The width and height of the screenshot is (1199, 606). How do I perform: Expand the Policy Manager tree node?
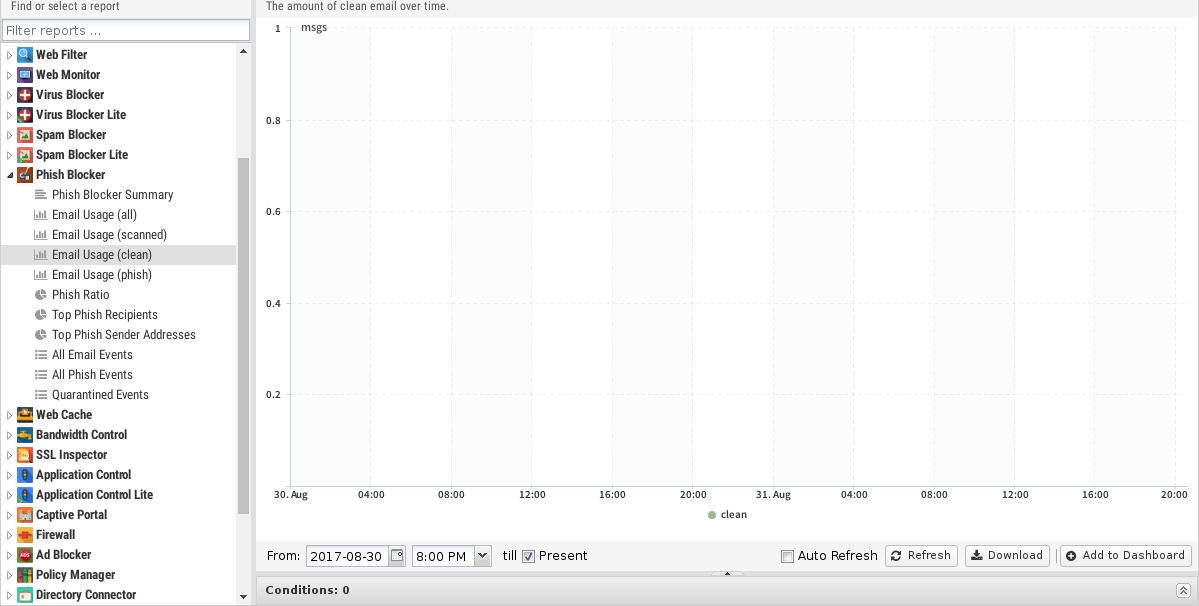point(10,575)
